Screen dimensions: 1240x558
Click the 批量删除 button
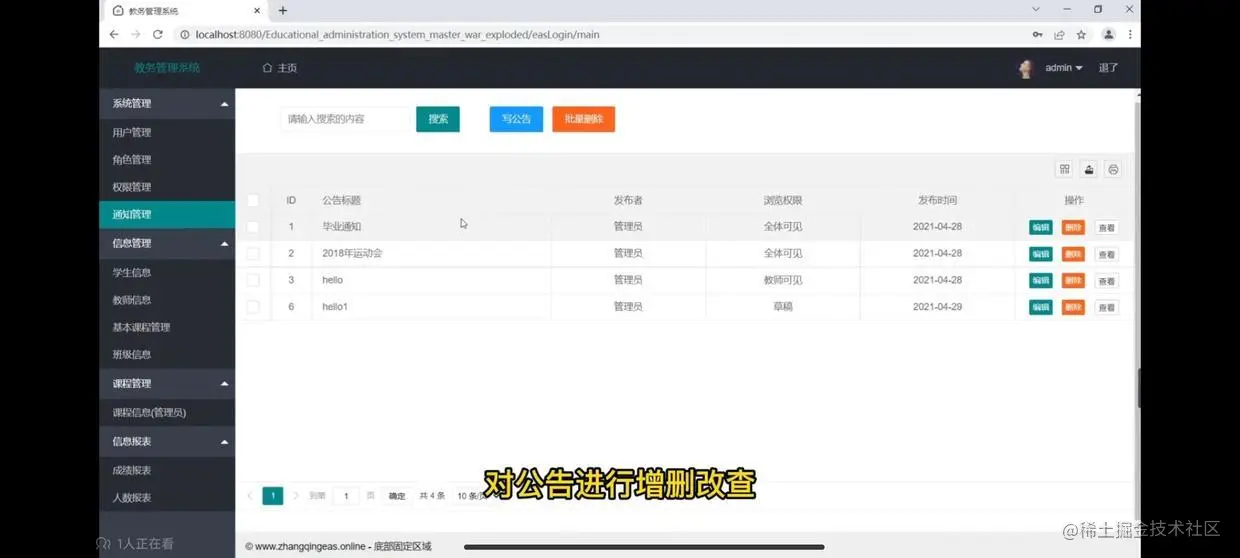[x=583, y=119]
